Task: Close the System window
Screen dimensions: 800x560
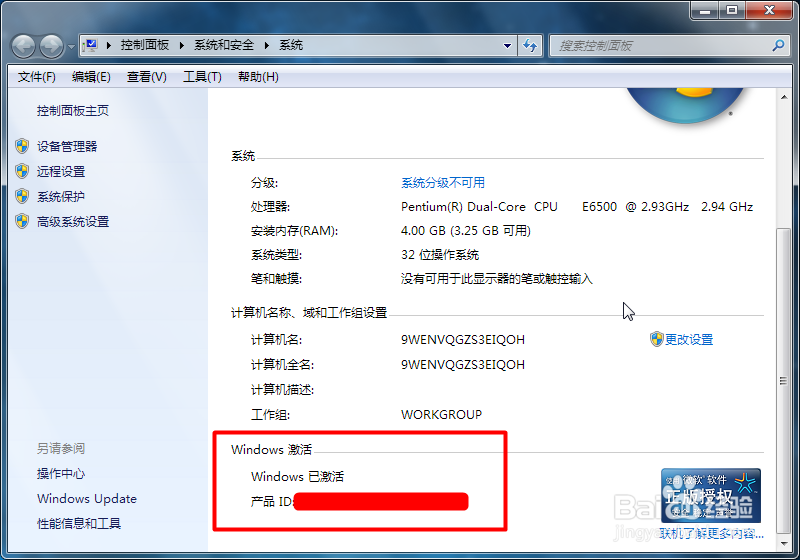Action: click(769, 10)
